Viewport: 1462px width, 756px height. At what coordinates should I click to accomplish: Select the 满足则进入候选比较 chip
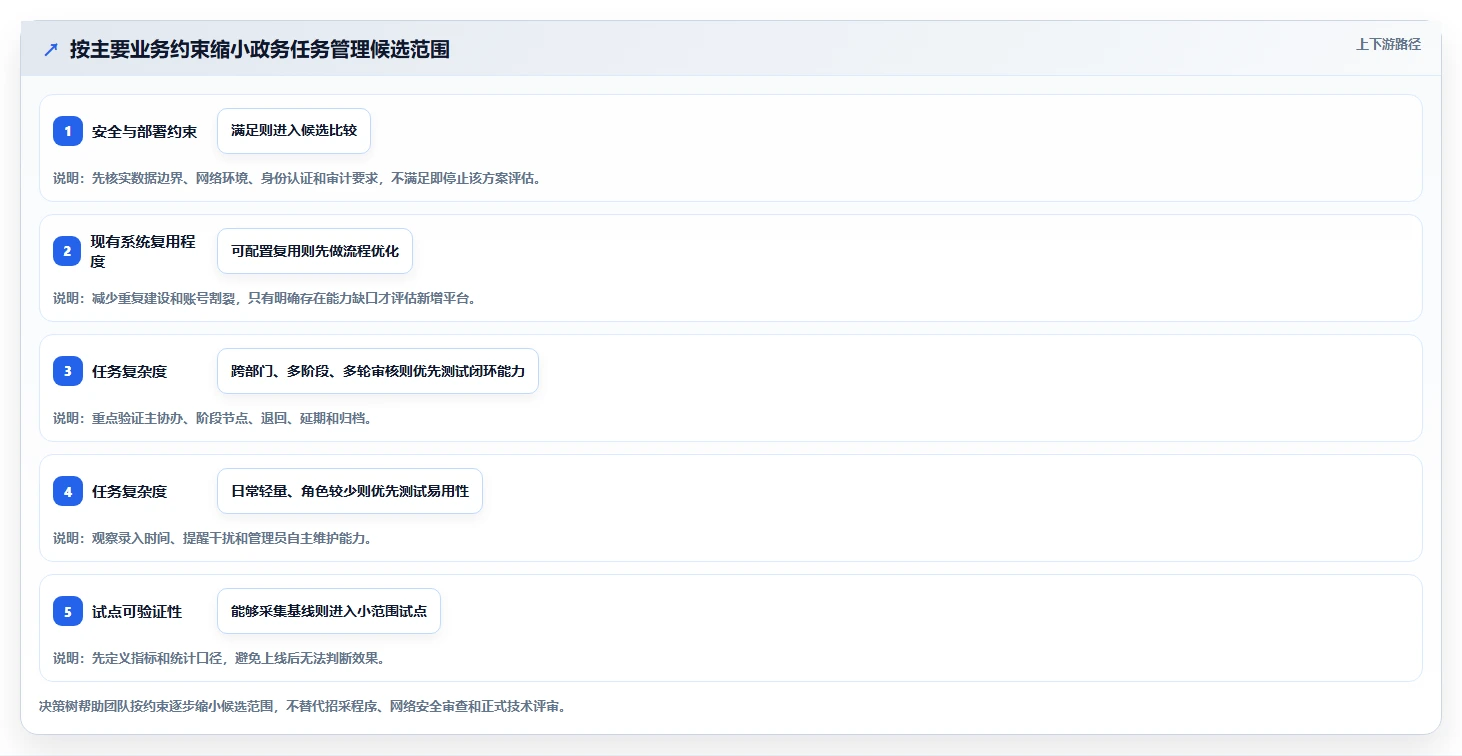coord(294,131)
